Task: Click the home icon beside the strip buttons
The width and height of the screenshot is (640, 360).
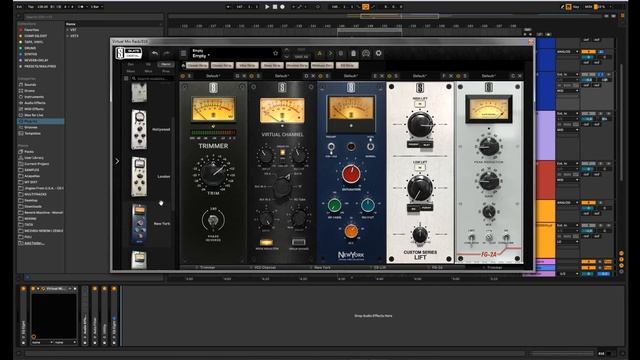Action: [183, 65]
